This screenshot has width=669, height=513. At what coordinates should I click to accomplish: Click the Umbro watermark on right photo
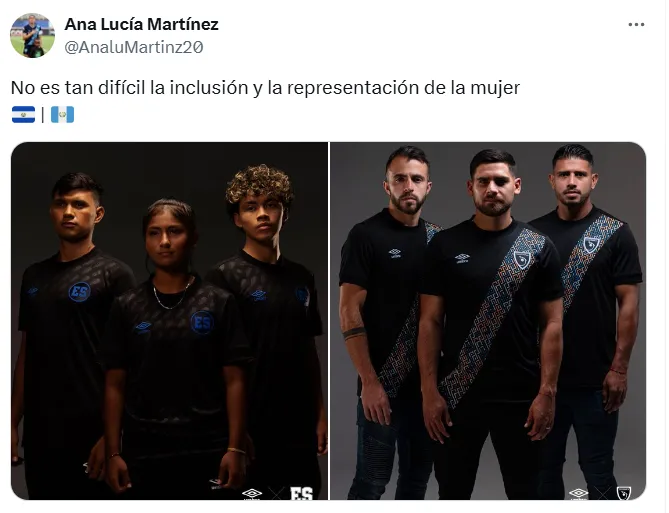[579, 494]
